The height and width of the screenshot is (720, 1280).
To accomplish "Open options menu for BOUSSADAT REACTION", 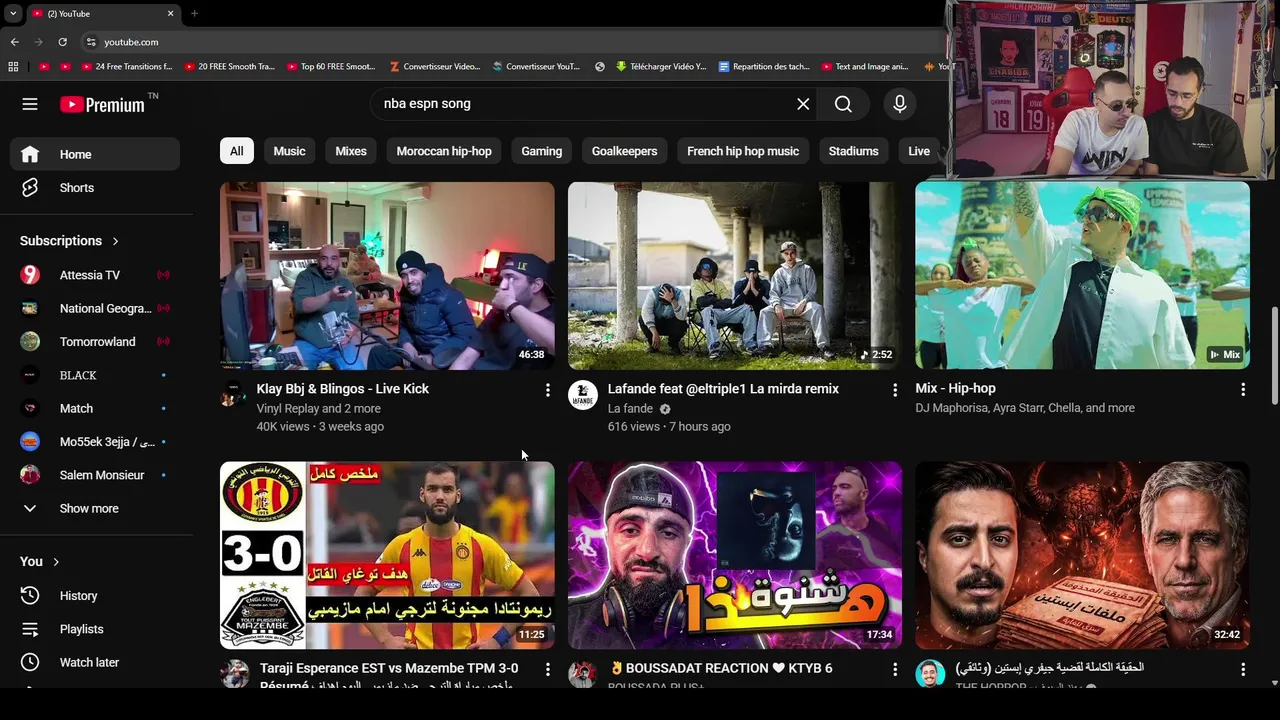I will coord(895,669).
